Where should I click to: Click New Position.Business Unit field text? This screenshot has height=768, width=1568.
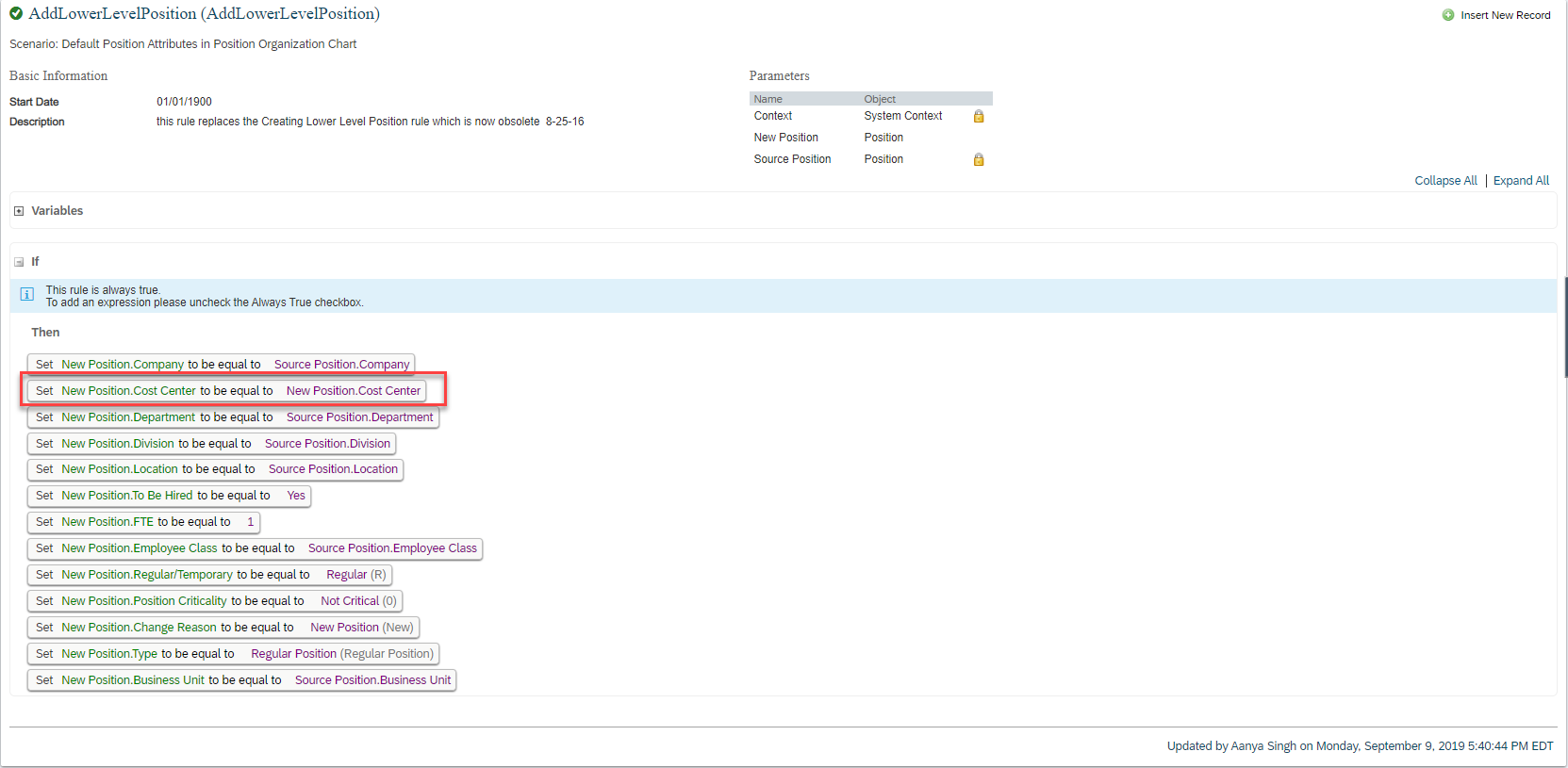tap(133, 680)
